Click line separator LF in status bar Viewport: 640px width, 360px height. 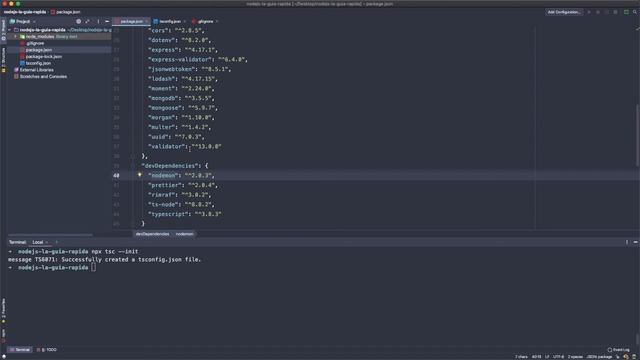pyautogui.click(x=547, y=357)
